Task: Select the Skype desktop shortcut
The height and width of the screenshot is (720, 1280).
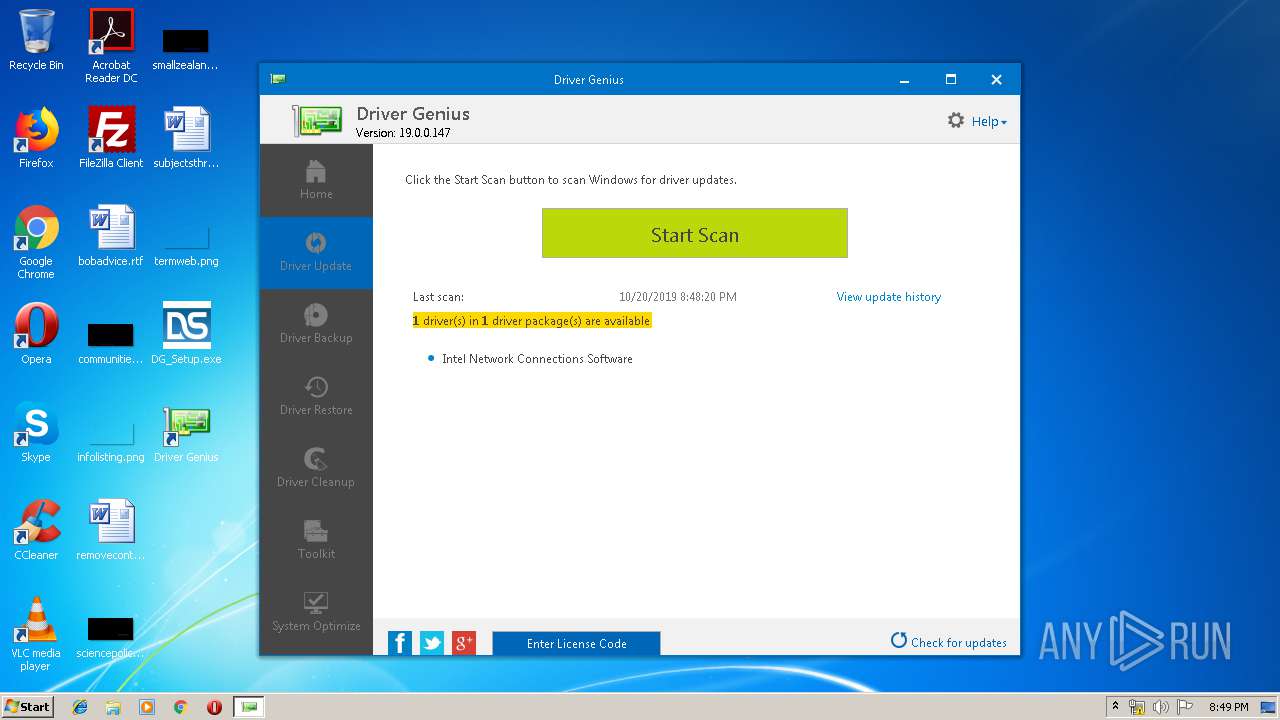Action: coord(36,432)
